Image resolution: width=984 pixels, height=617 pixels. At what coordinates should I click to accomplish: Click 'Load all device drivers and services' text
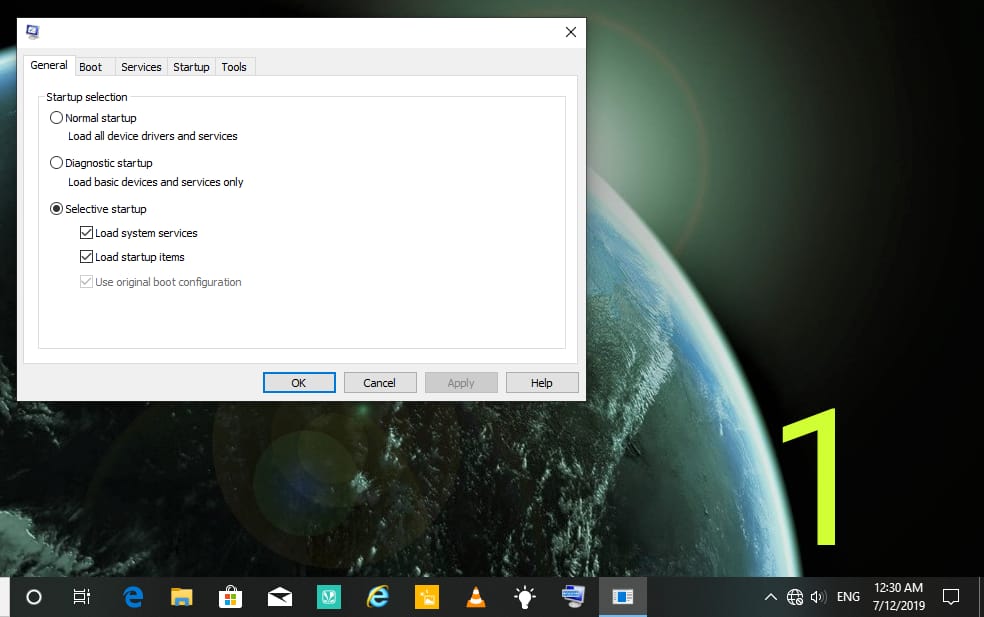[x=152, y=136]
